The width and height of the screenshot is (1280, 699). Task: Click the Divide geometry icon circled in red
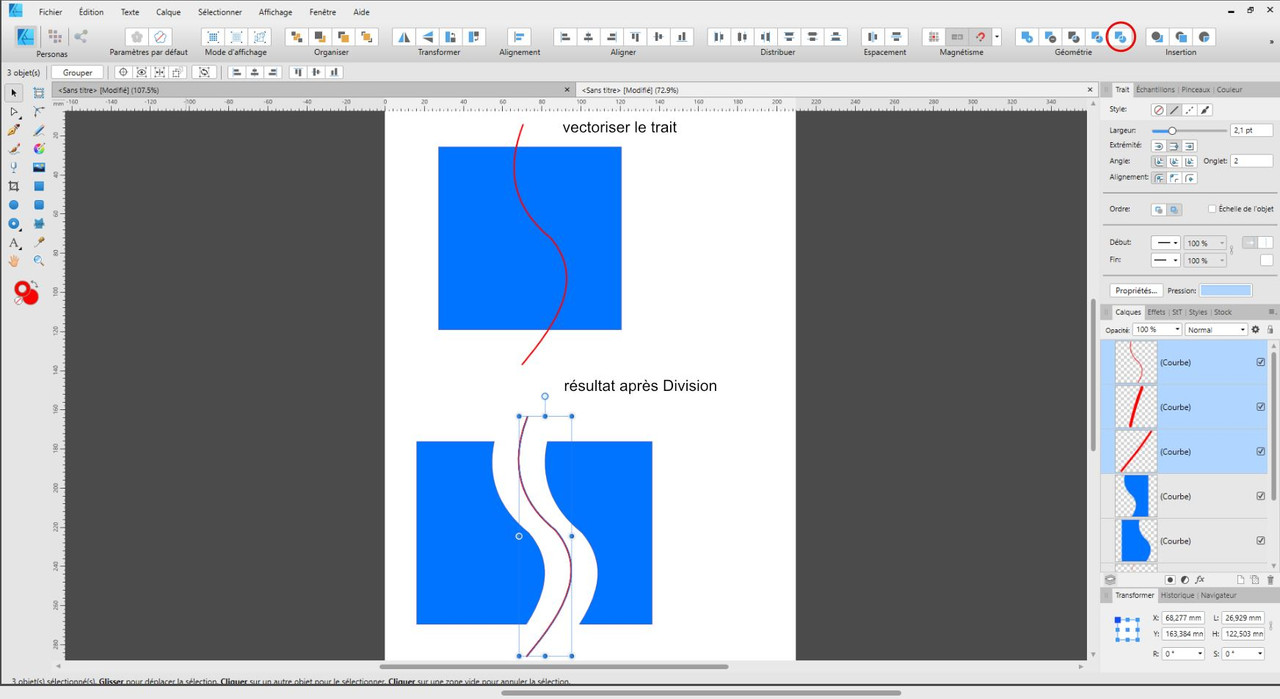(1121, 37)
